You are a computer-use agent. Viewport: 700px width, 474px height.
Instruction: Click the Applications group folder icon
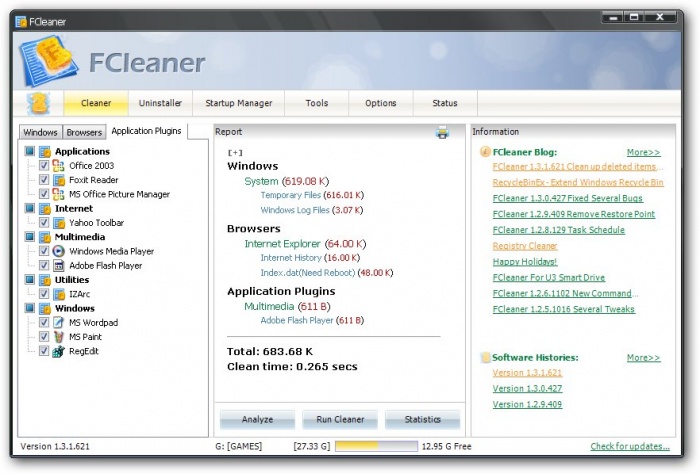point(45,152)
